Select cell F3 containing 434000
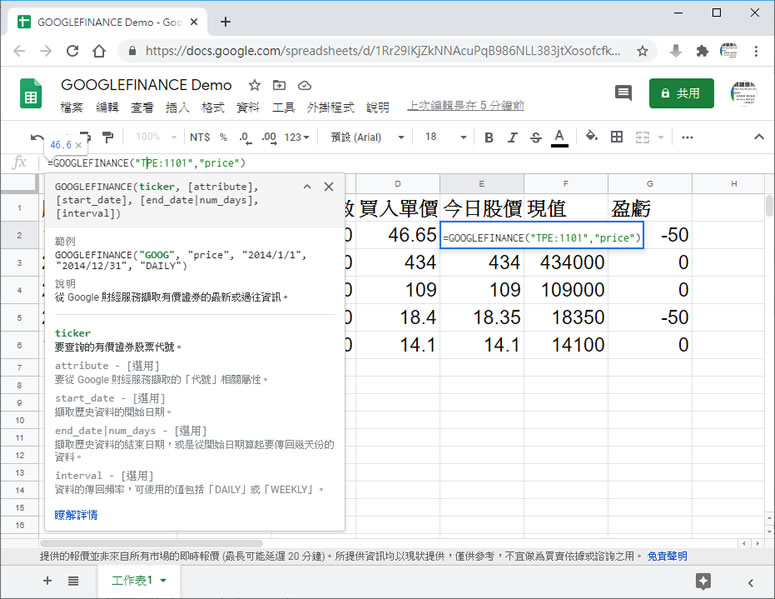 point(566,263)
